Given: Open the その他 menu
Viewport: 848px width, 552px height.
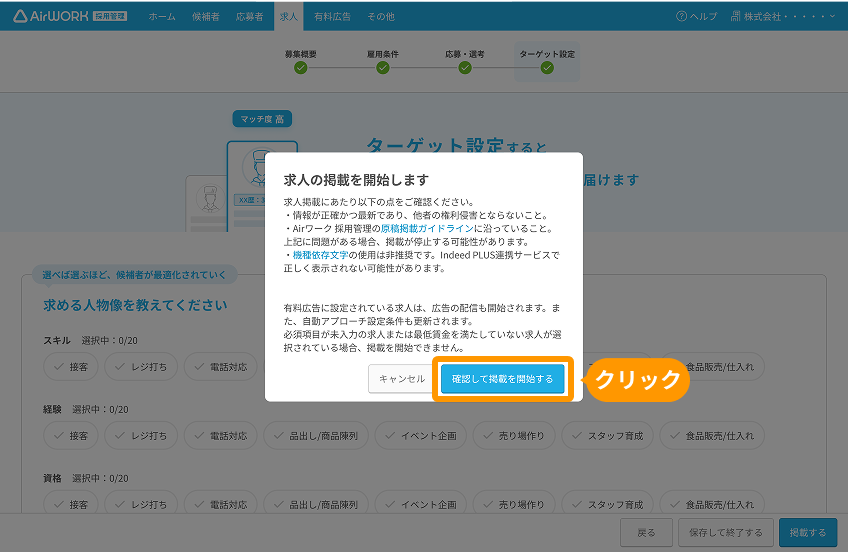Looking at the screenshot, I should tap(381, 17).
